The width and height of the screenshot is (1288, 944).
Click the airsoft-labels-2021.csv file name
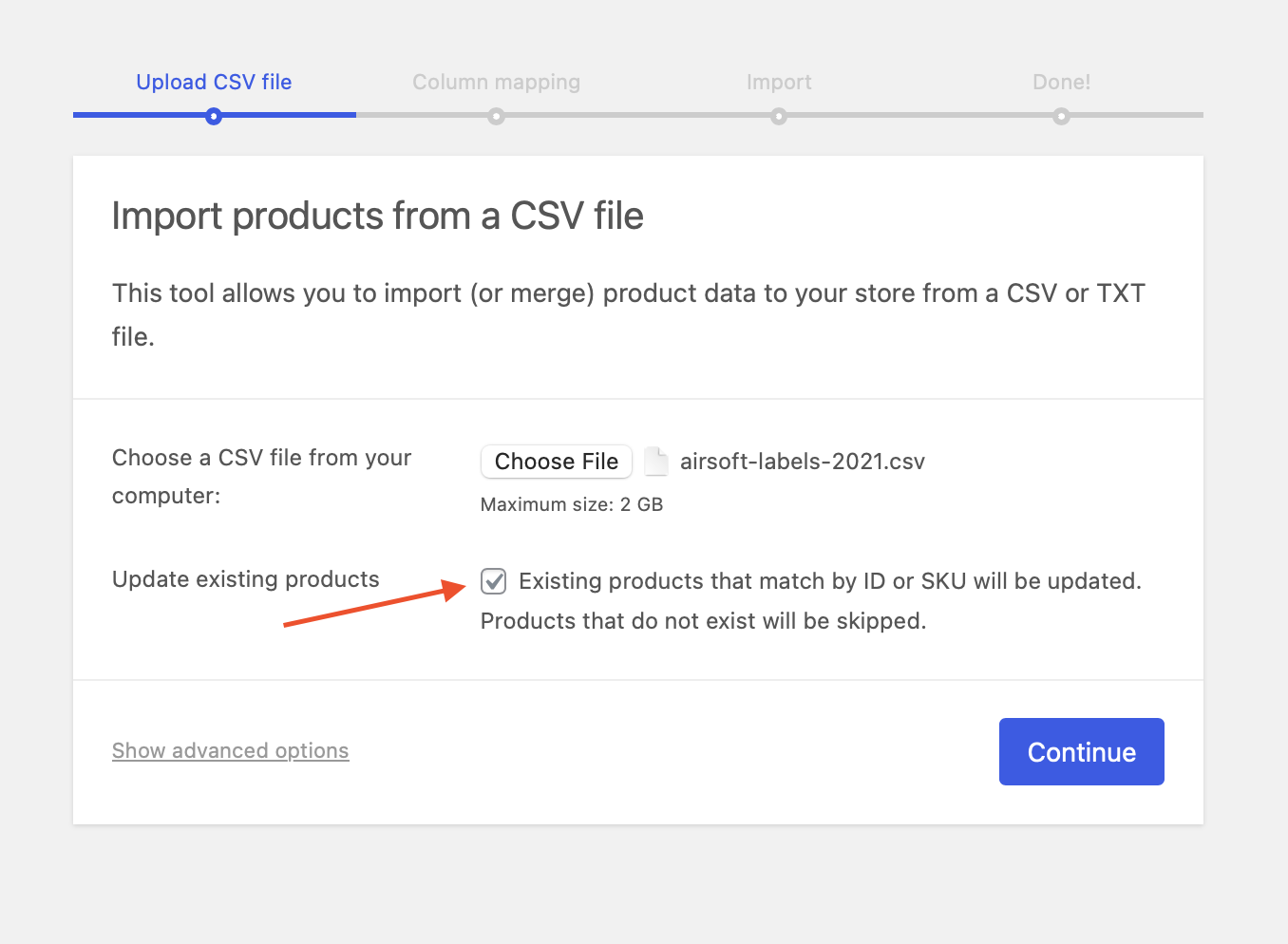click(x=802, y=462)
